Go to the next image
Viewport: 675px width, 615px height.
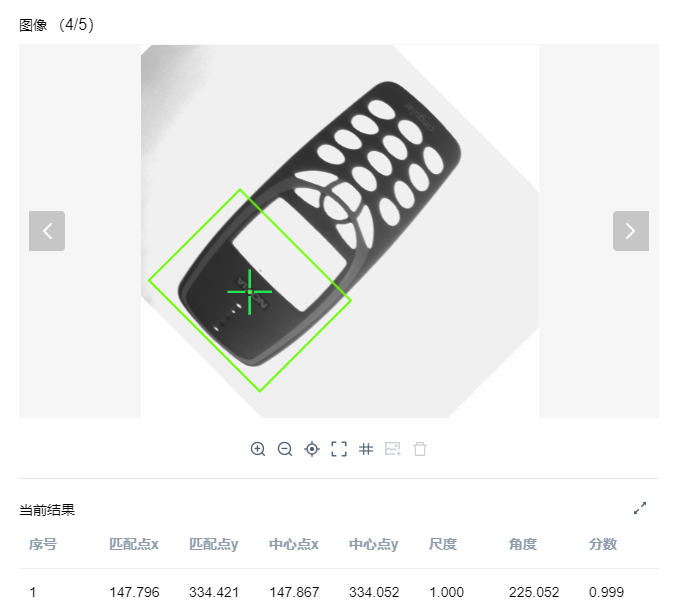coord(631,231)
